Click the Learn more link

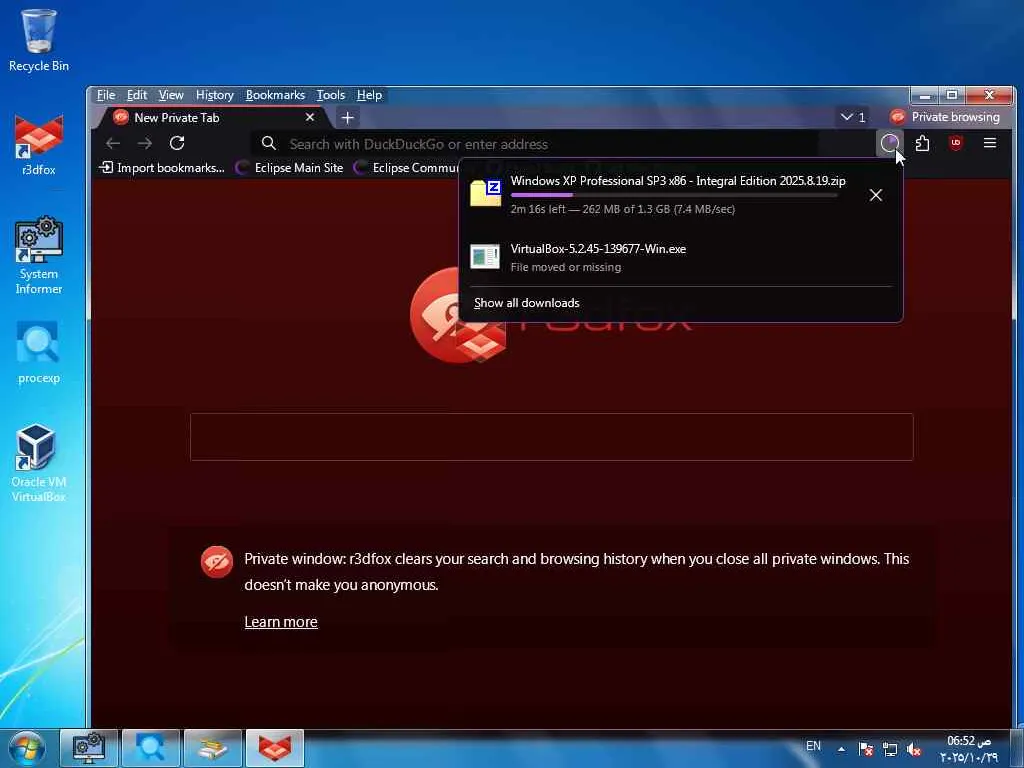pyautogui.click(x=281, y=622)
